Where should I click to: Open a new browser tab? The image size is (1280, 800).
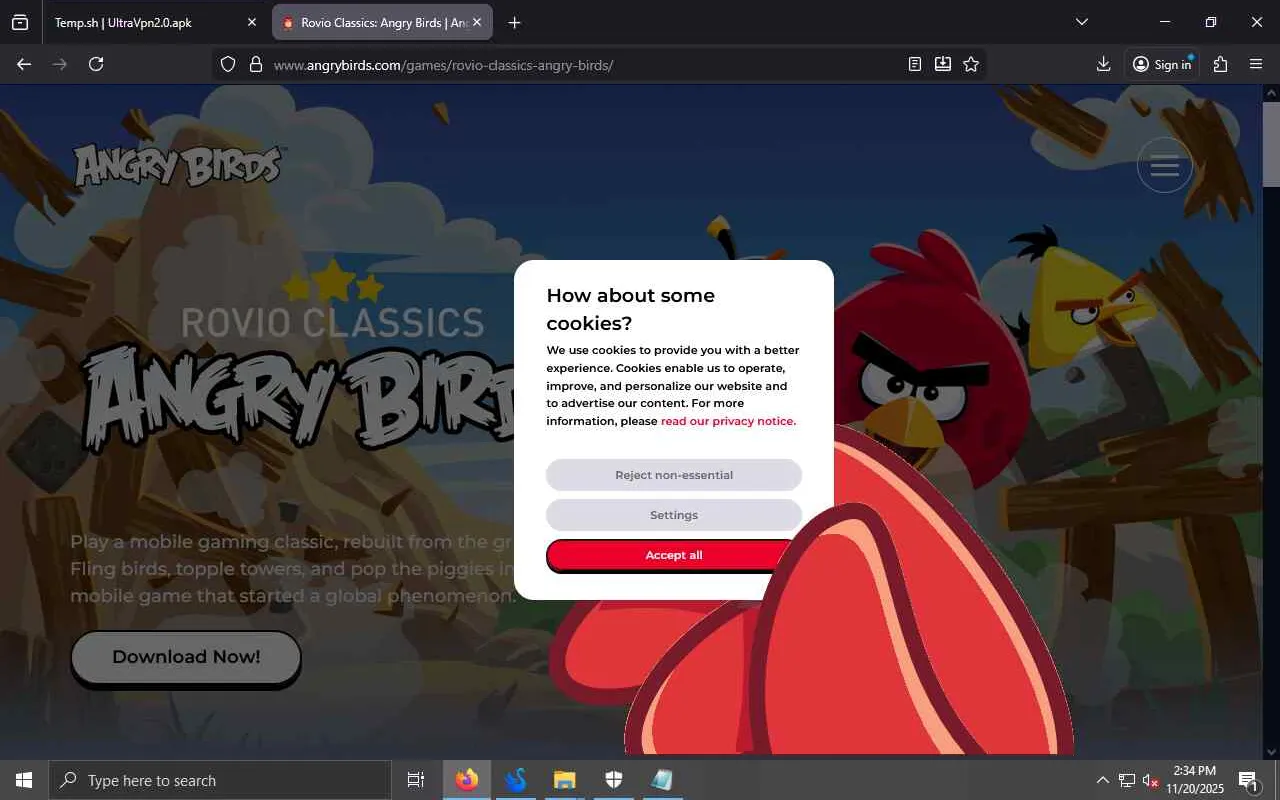[x=514, y=22]
